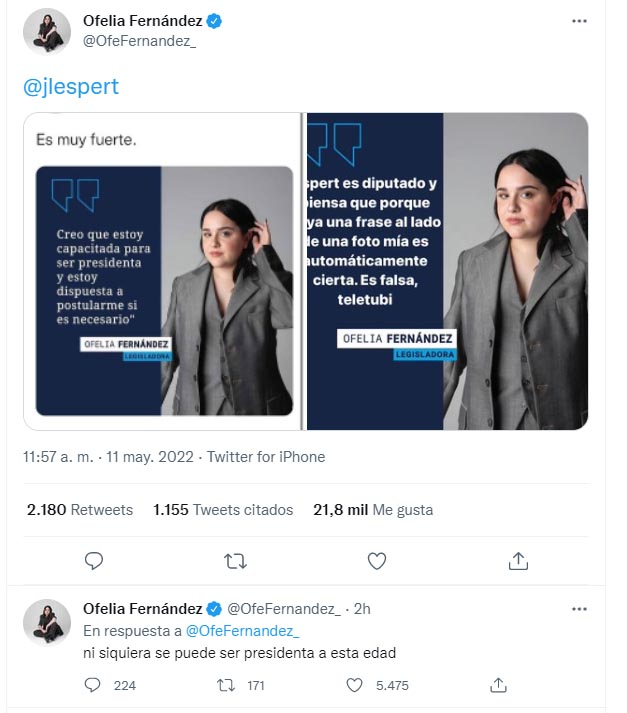Share the main tweet
Image resolution: width=627 pixels, height=713 pixels.
point(518,561)
